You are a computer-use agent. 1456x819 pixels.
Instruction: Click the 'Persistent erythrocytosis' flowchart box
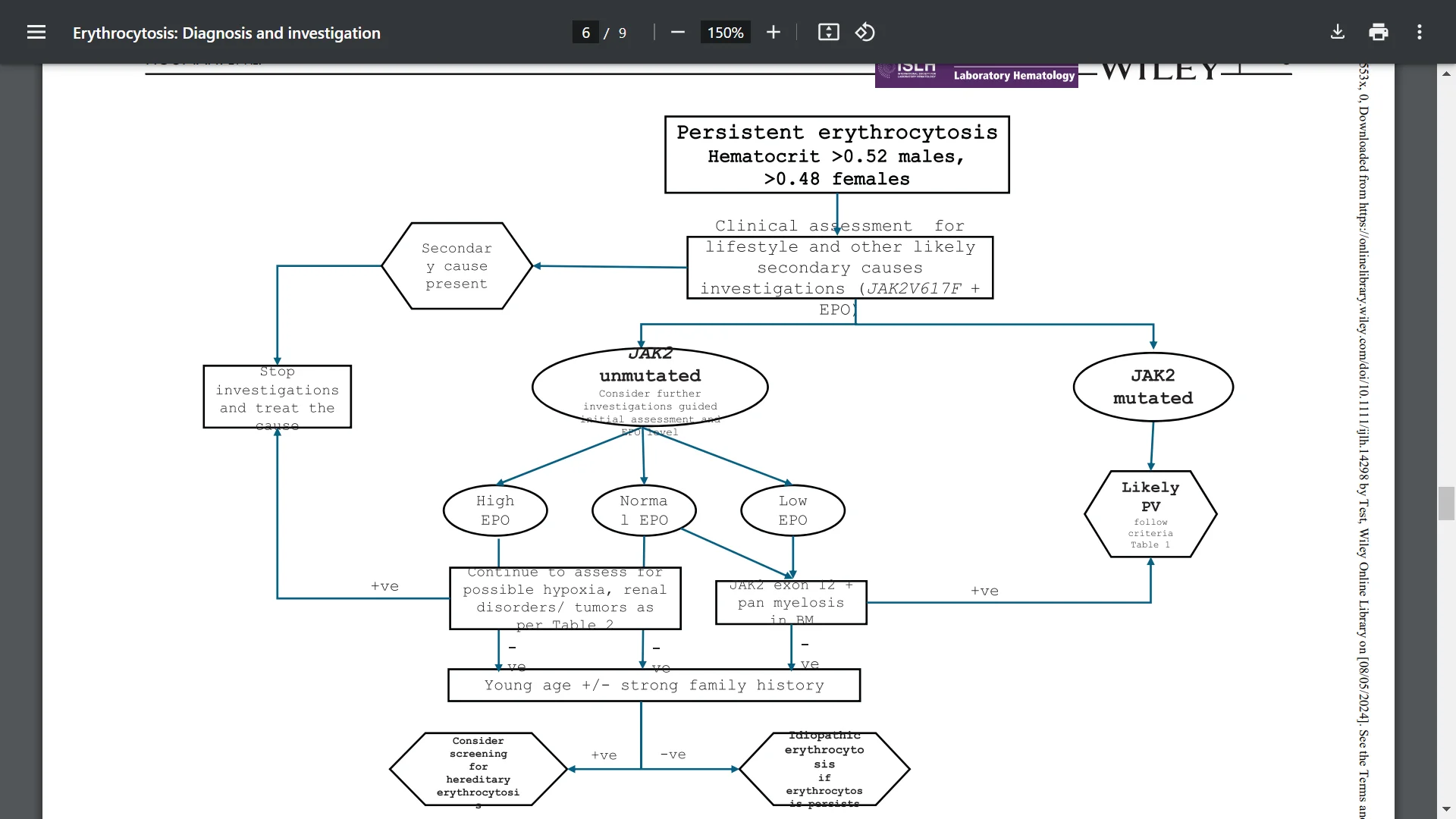click(837, 155)
